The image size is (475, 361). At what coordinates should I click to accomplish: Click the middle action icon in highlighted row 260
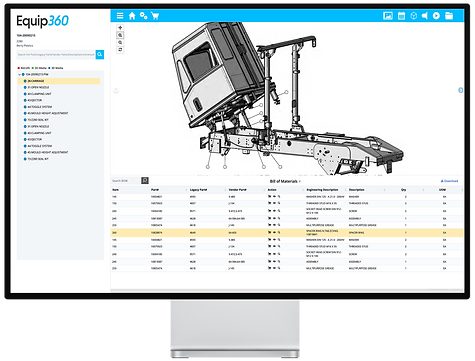pyautogui.click(x=274, y=232)
